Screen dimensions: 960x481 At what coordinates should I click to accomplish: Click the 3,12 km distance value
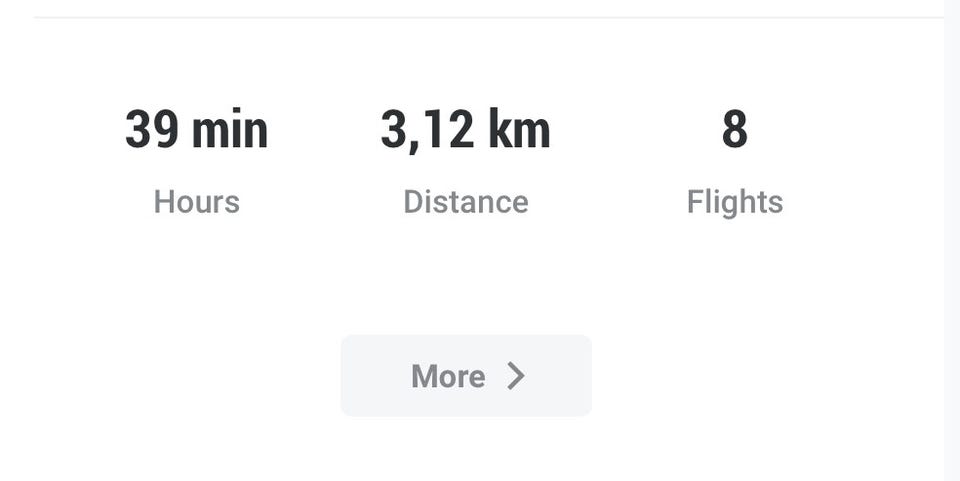point(465,131)
